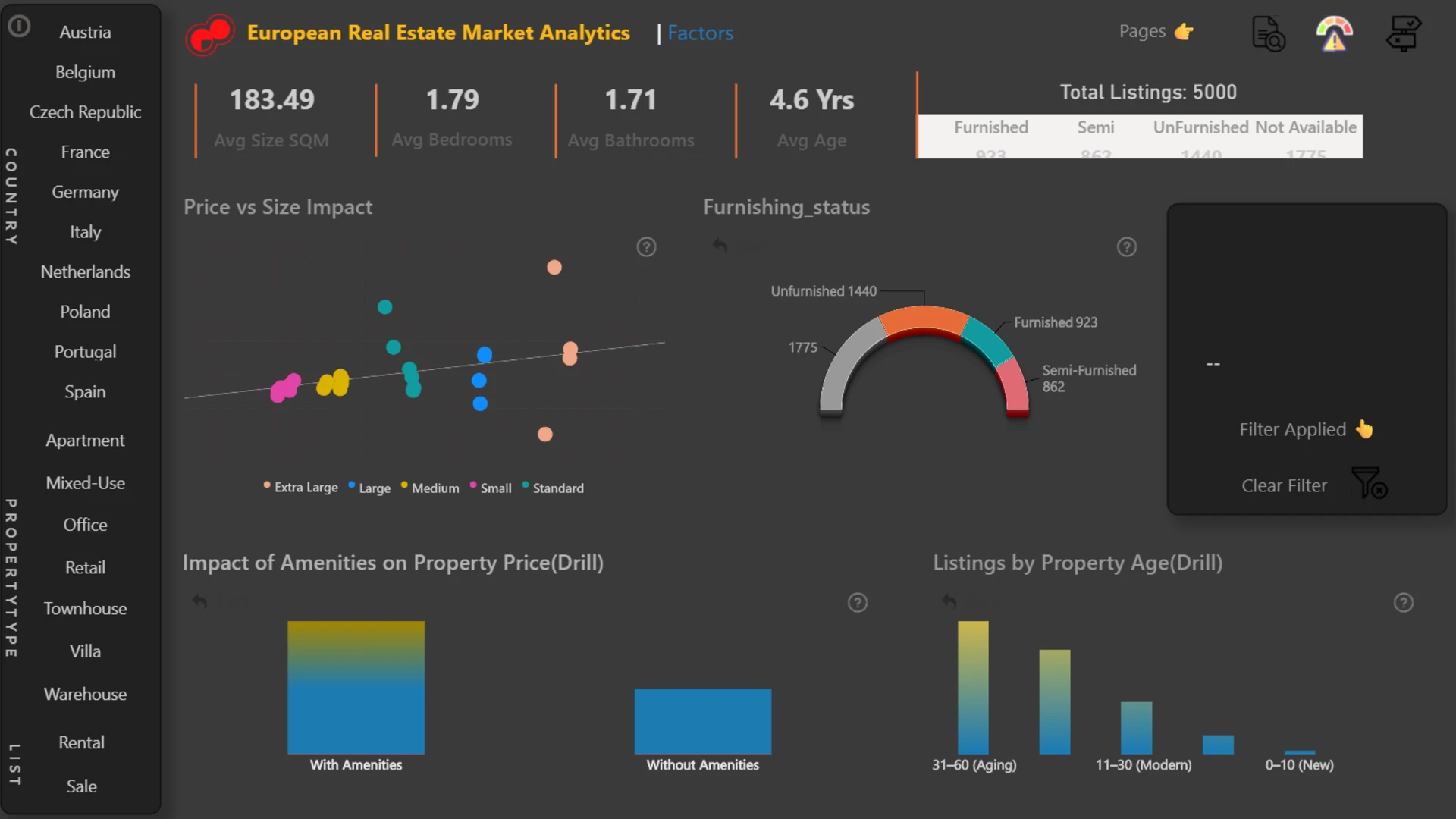The width and height of the screenshot is (1456, 819).
Task: Click the Unfurnished orange gauge segment
Action: (x=924, y=319)
